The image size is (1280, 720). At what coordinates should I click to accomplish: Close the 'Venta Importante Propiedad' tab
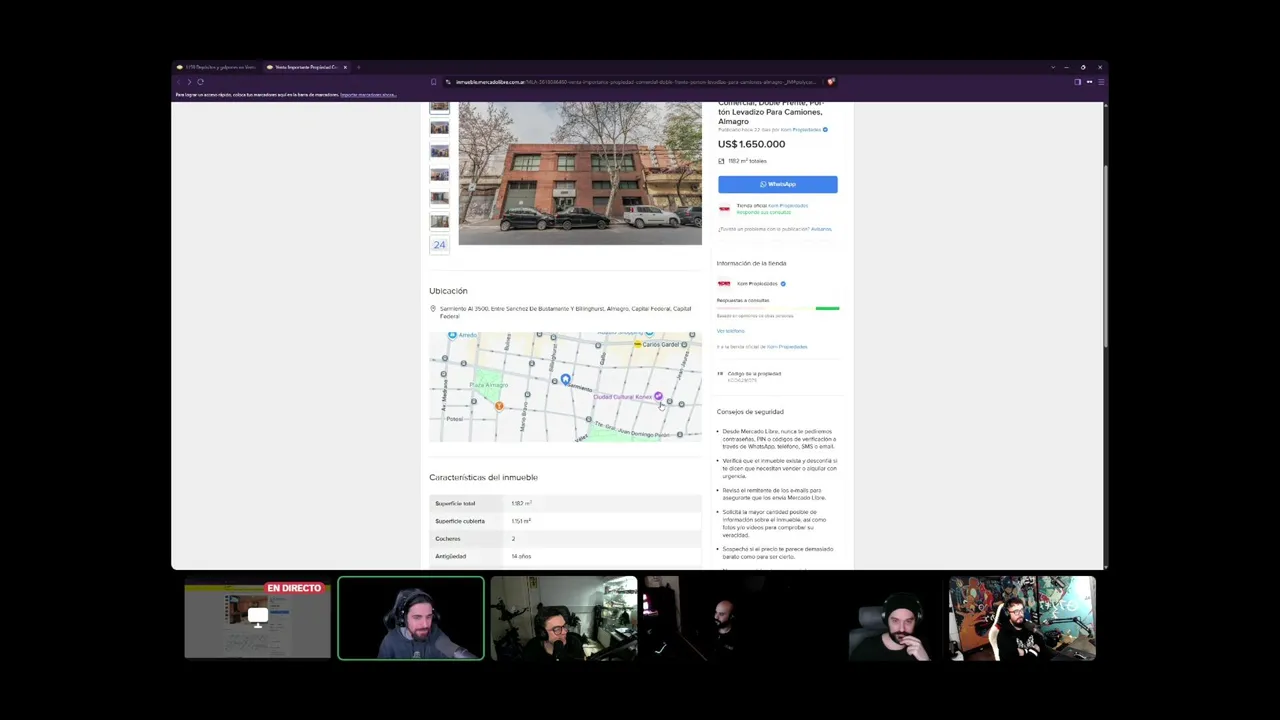point(345,67)
